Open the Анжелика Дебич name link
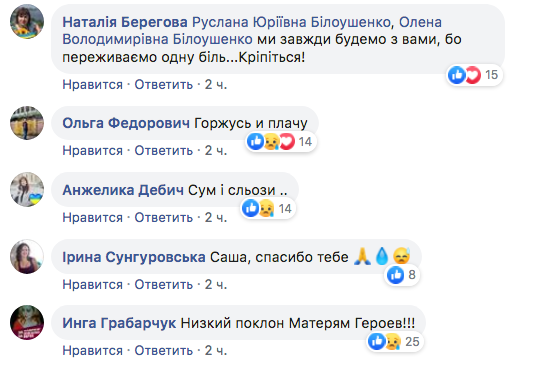This screenshot has width=540, height=365. pyautogui.click(x=123, y=190)
